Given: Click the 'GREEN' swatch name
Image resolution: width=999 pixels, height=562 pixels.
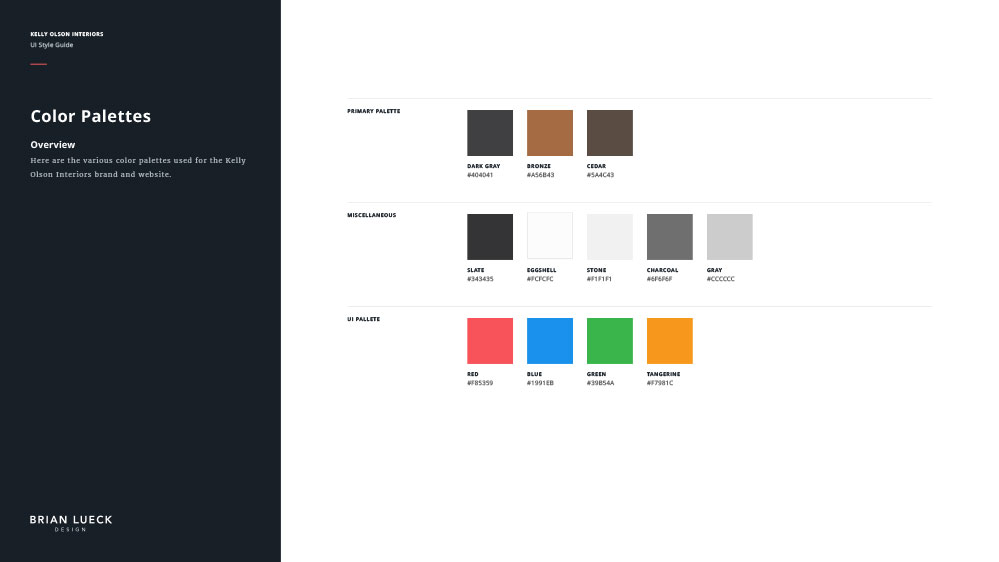Looking at the screenshot, I should pos(596,374).
